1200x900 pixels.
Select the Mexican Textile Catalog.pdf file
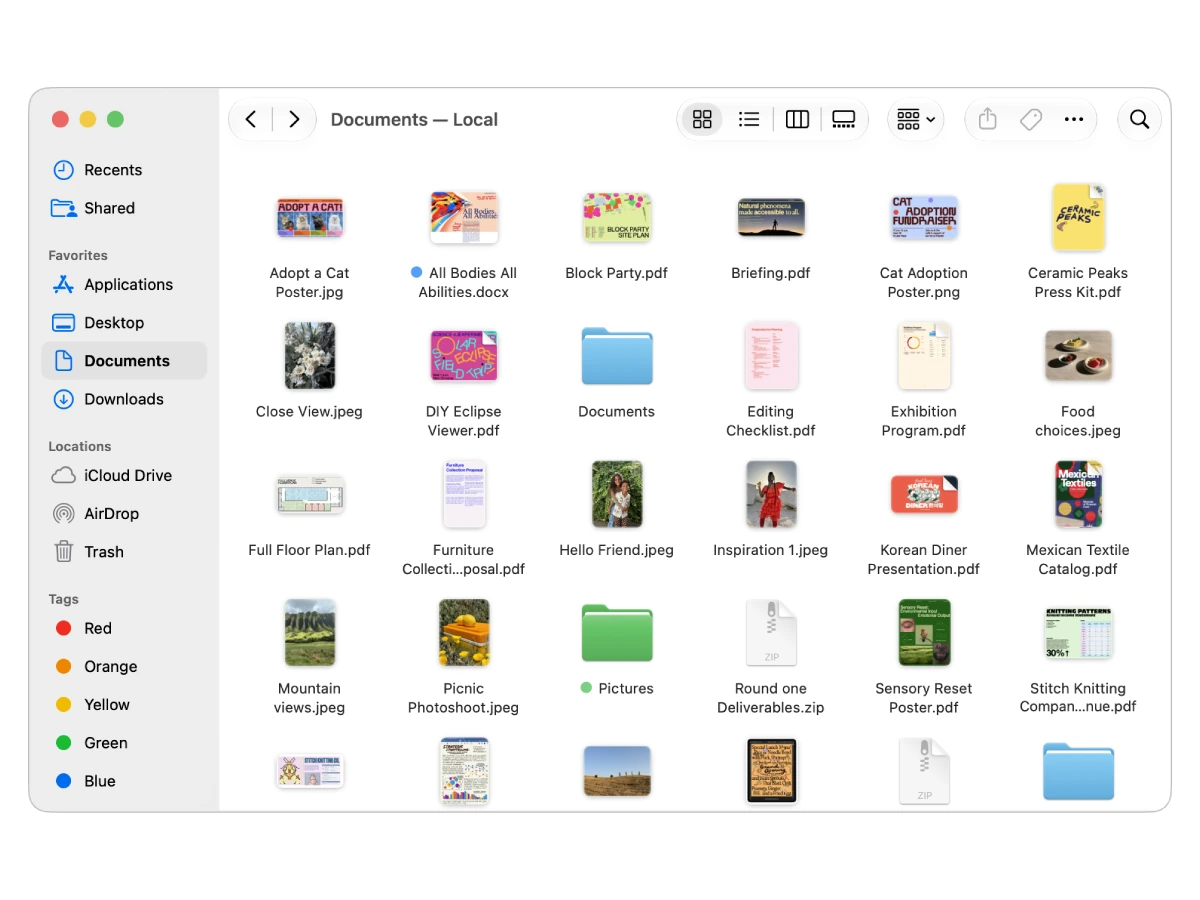tap(1078, 494)
